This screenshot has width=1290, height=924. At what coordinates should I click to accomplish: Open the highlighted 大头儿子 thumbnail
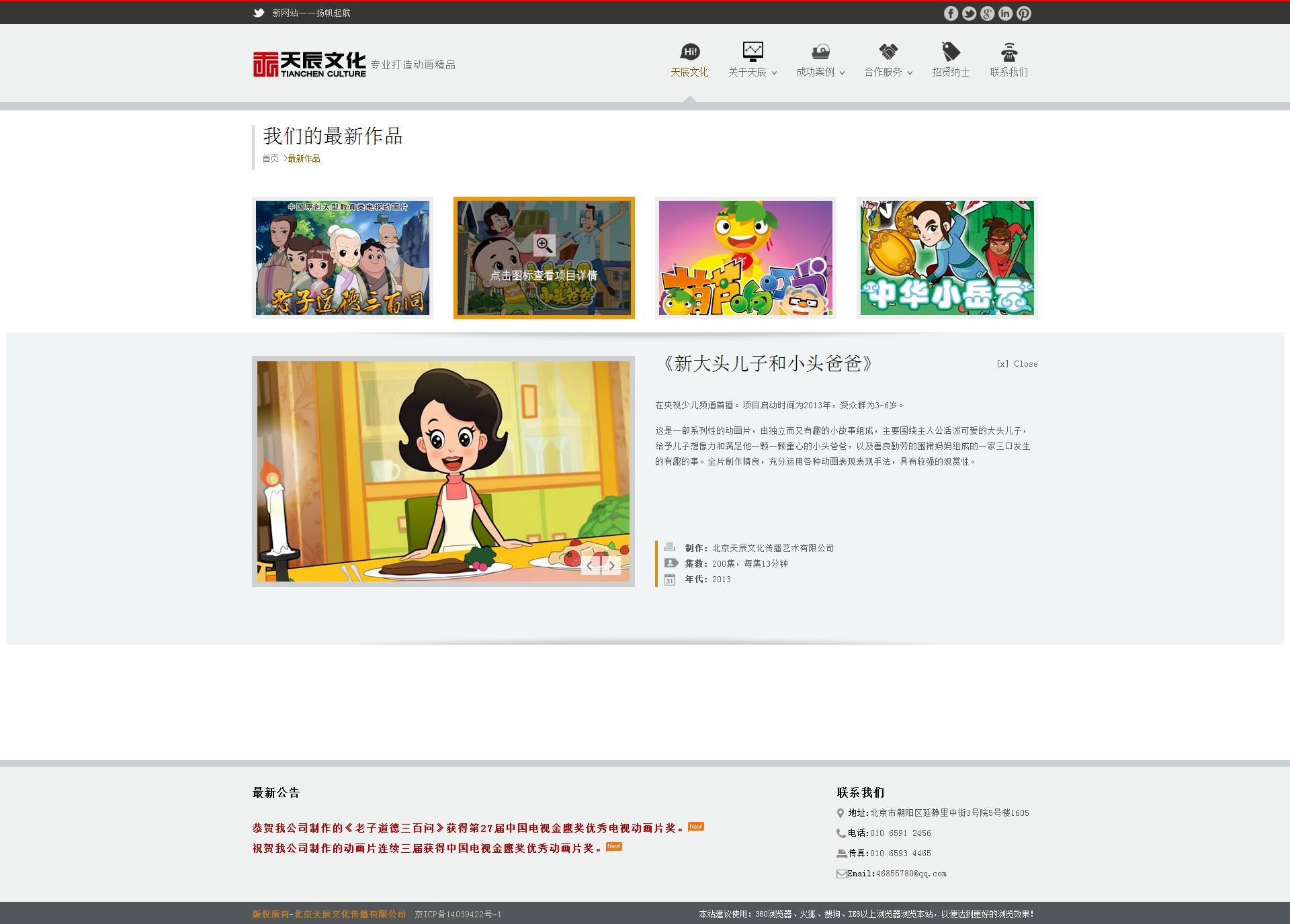[x=544, y=258]
